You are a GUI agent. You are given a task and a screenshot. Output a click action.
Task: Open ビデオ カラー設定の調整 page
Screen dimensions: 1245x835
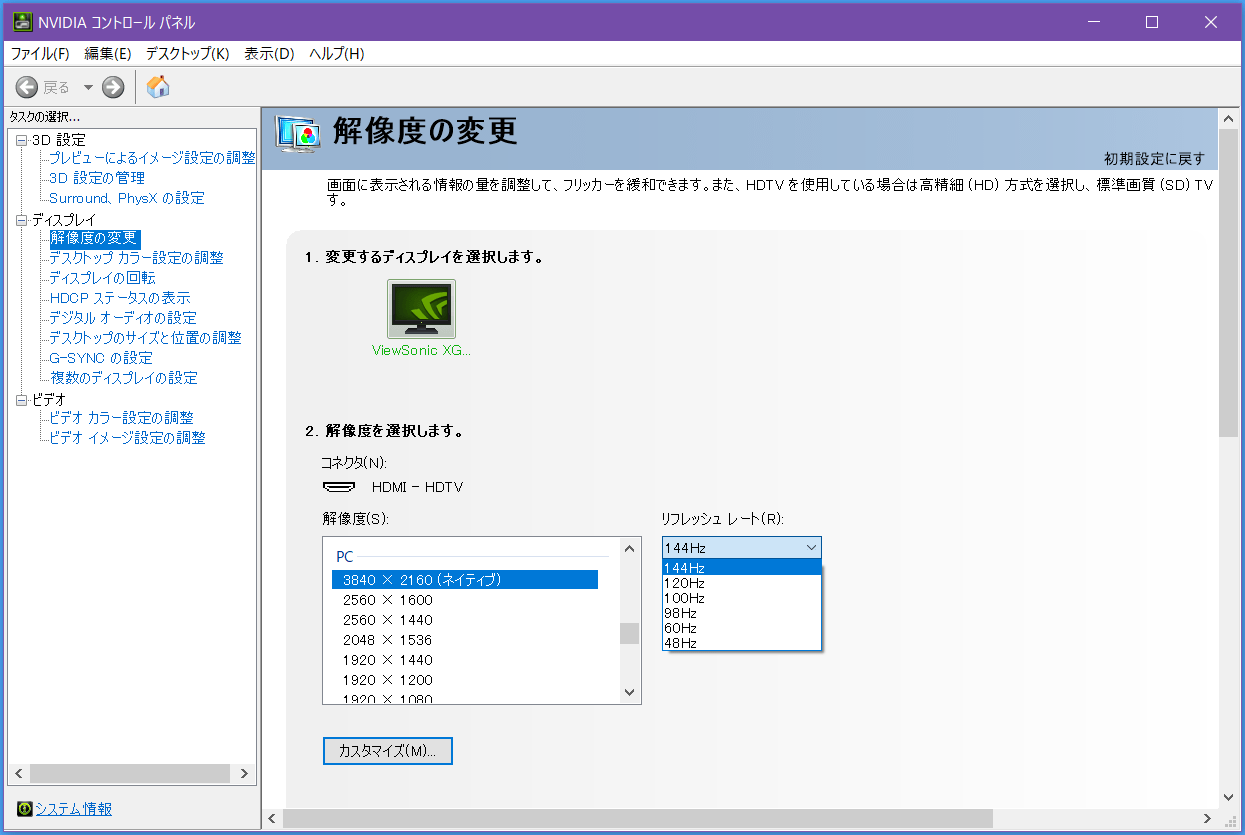[122, 418]
